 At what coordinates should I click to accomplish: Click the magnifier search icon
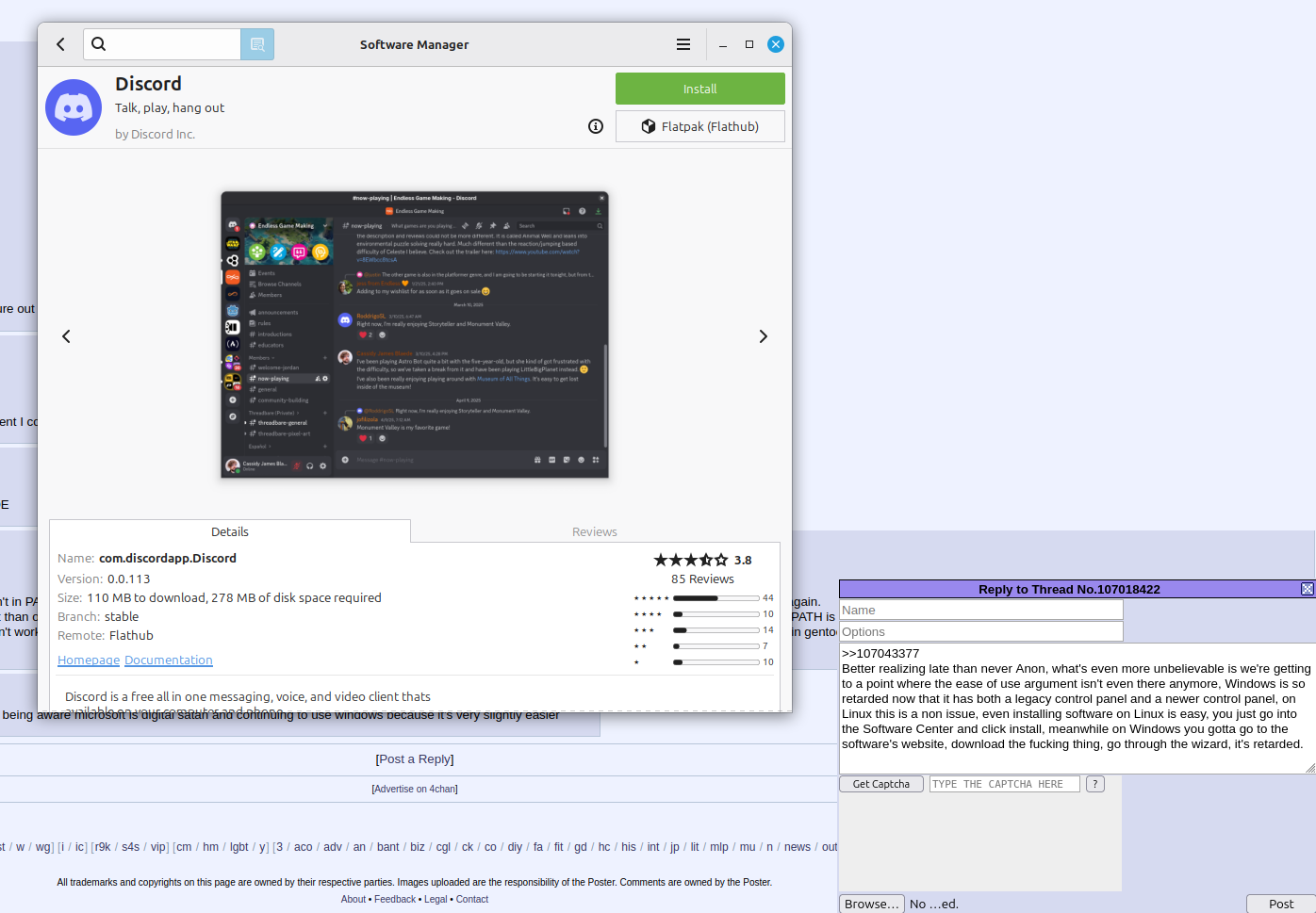[x=99, y=43]
